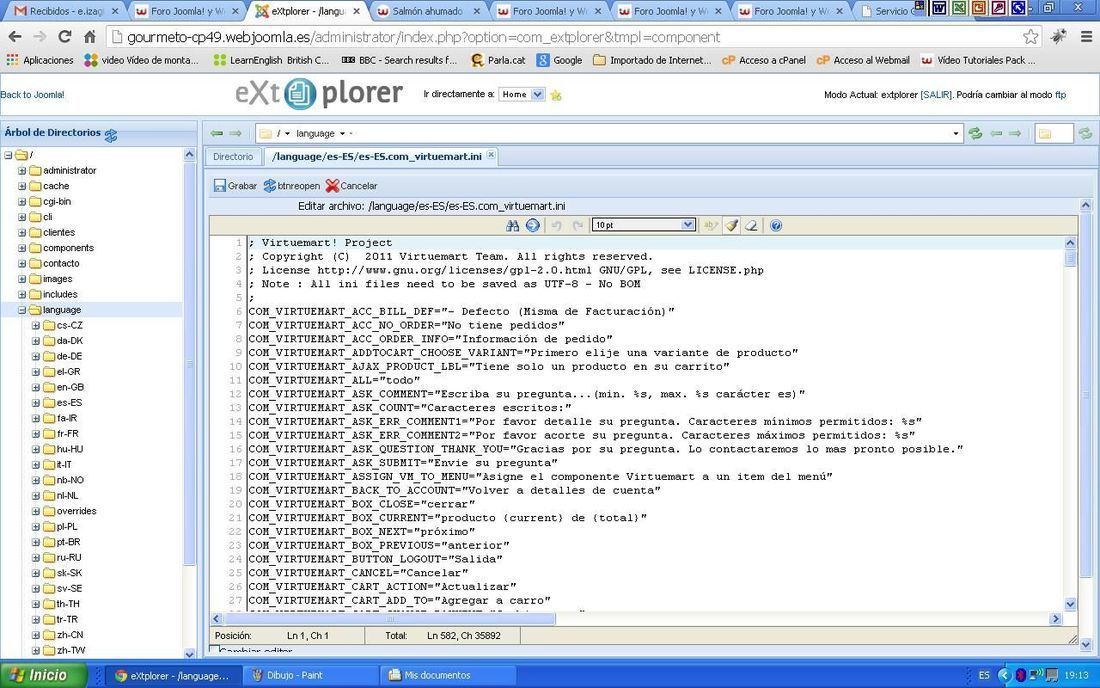Screen dimensions: 1100x688
Task: Switch to Dibujo - Paint taskbar window
Action: pyautogui.click(x=309, y=675)
